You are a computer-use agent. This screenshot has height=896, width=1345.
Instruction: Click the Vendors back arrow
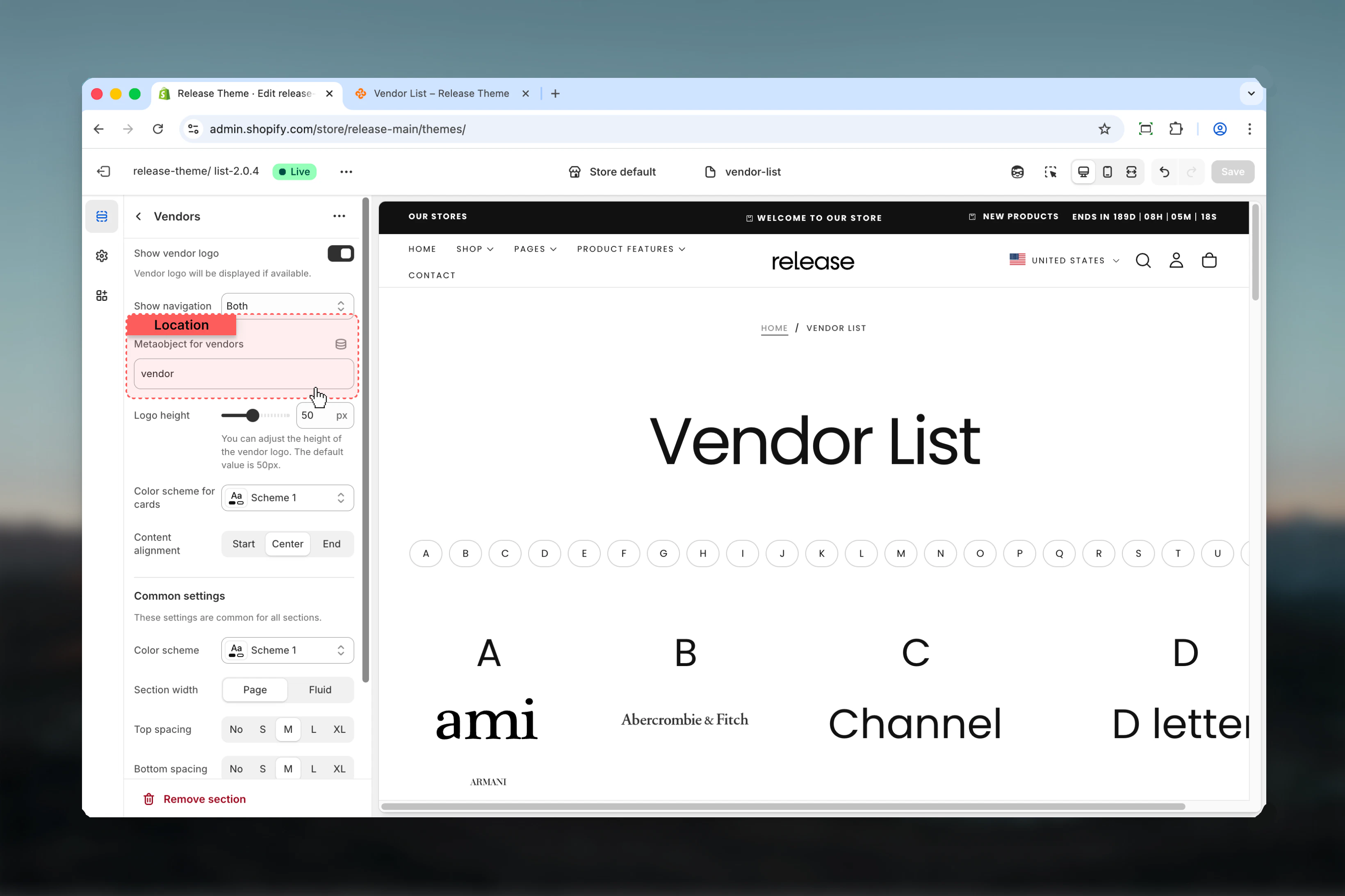(138, 216)
